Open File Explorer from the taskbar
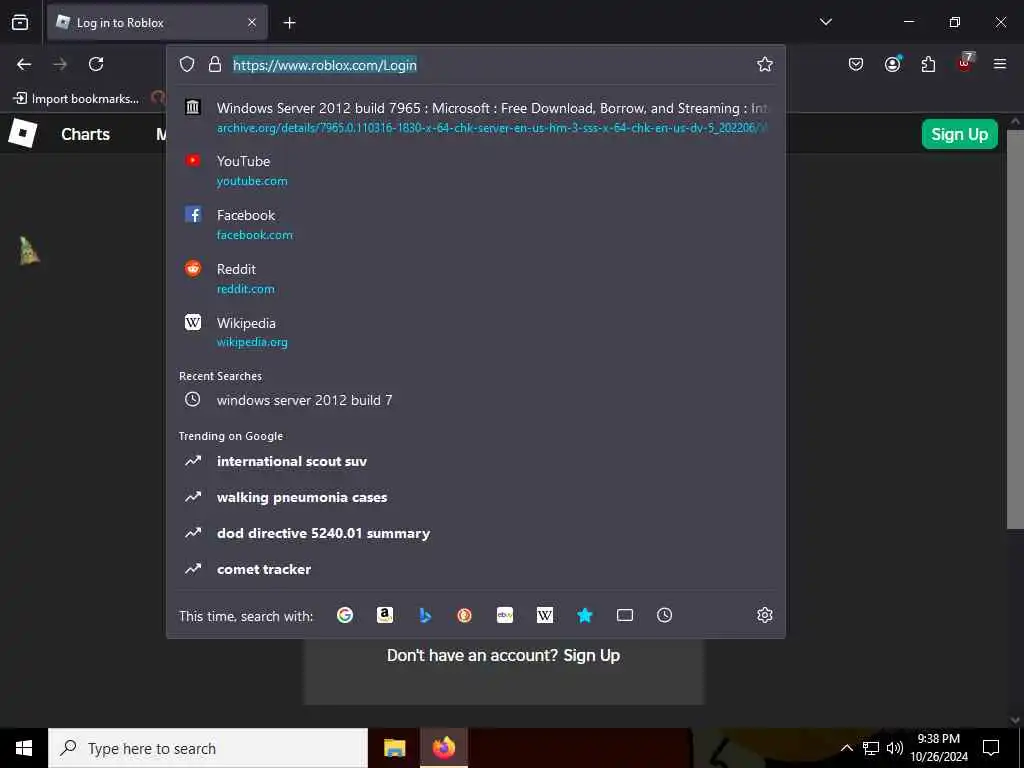 coord(394,748)
